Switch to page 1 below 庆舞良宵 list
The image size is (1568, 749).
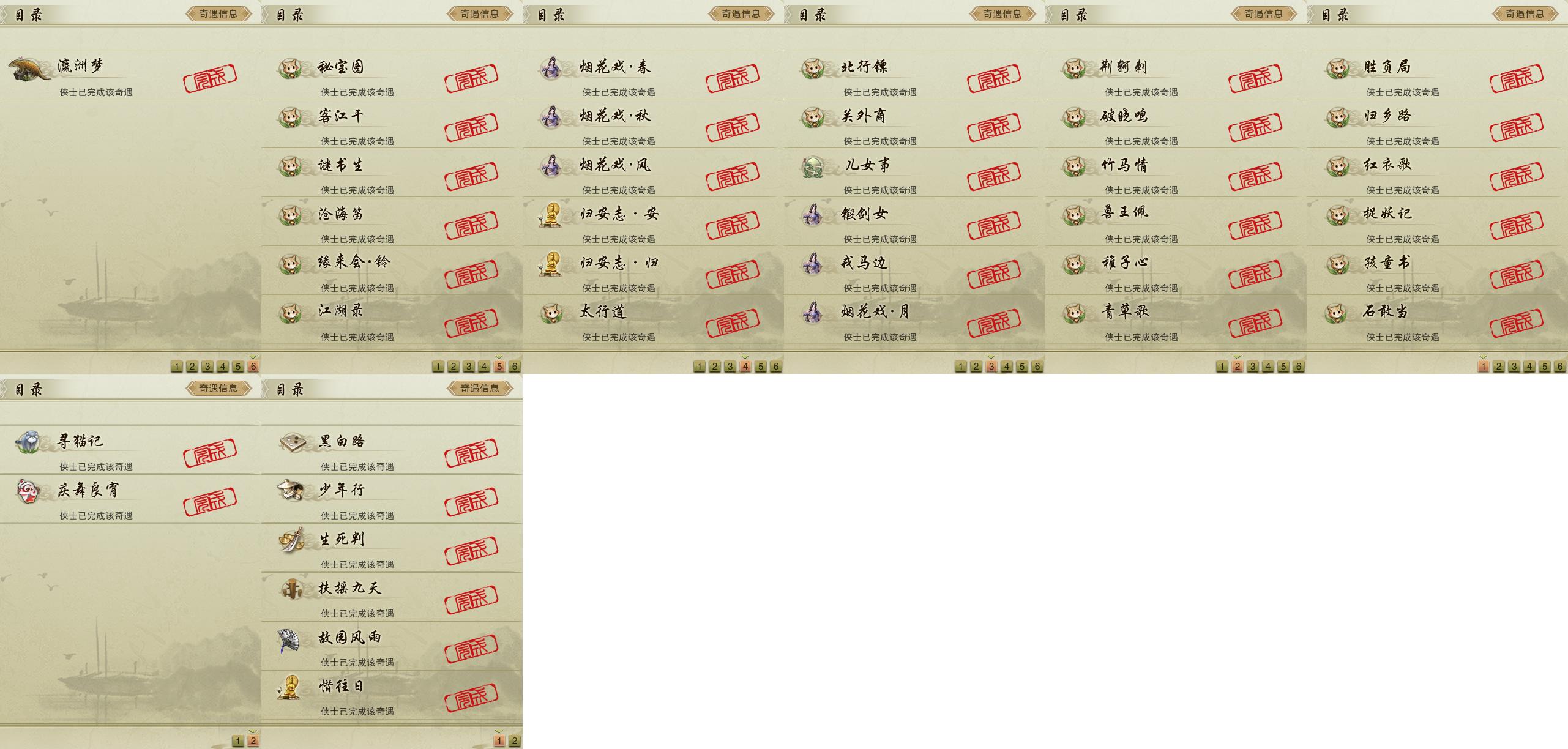point(238,741)
